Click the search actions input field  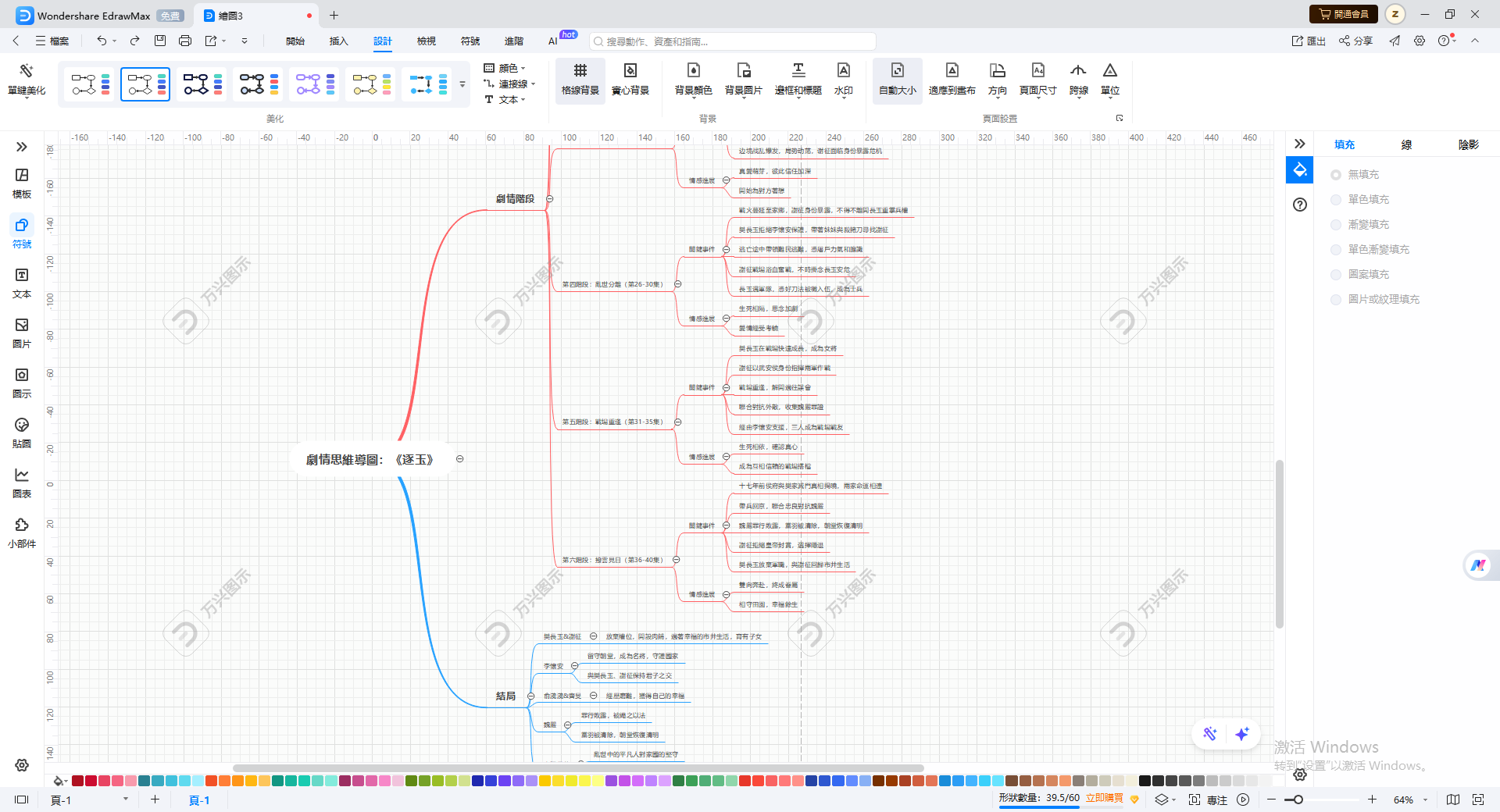pos(734,41)
